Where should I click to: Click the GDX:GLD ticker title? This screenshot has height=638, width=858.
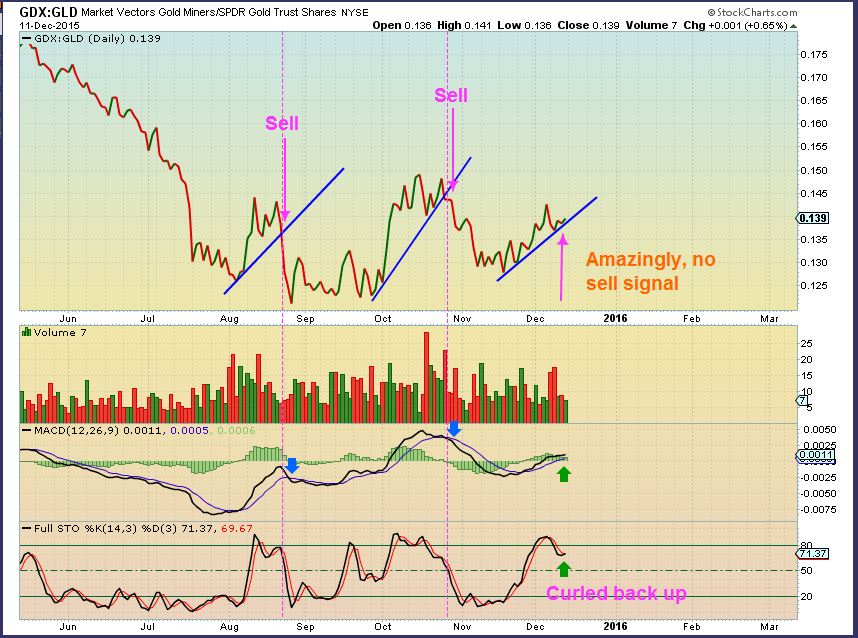click(49, 12)
